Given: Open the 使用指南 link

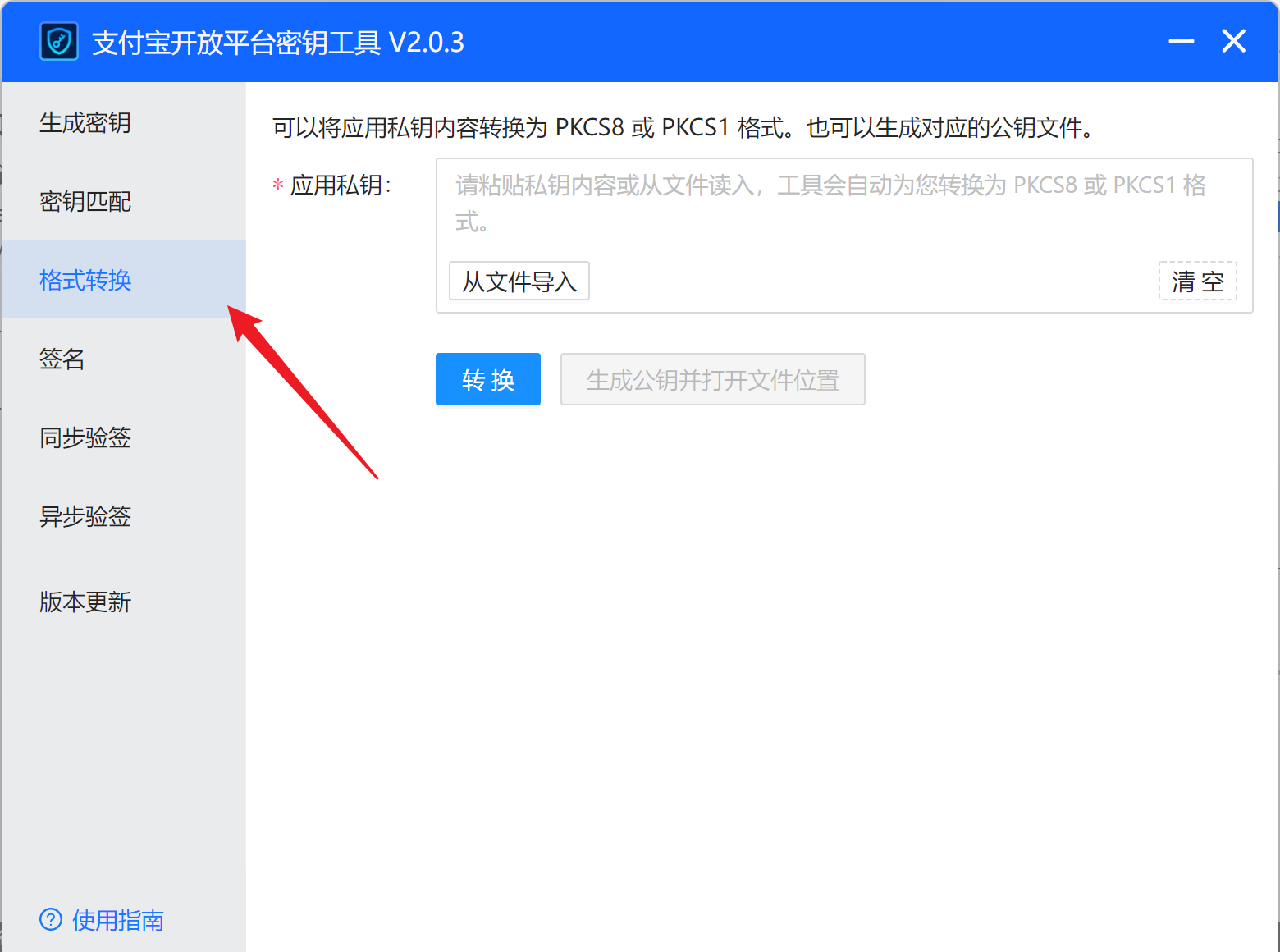Looking at the screenshot, I should 118,920.
